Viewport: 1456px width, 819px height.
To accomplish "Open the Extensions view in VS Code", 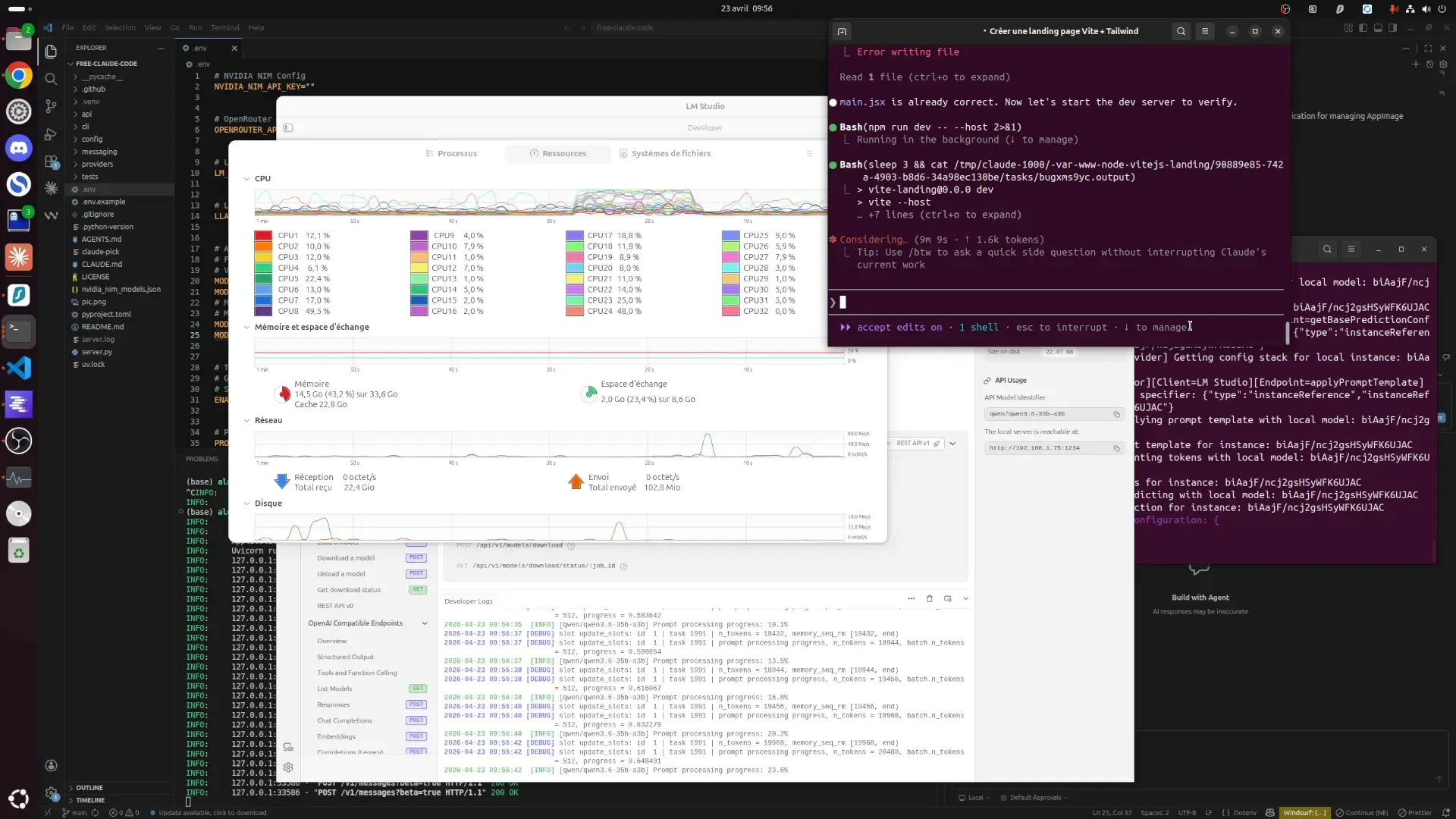I will coord(51,162).
